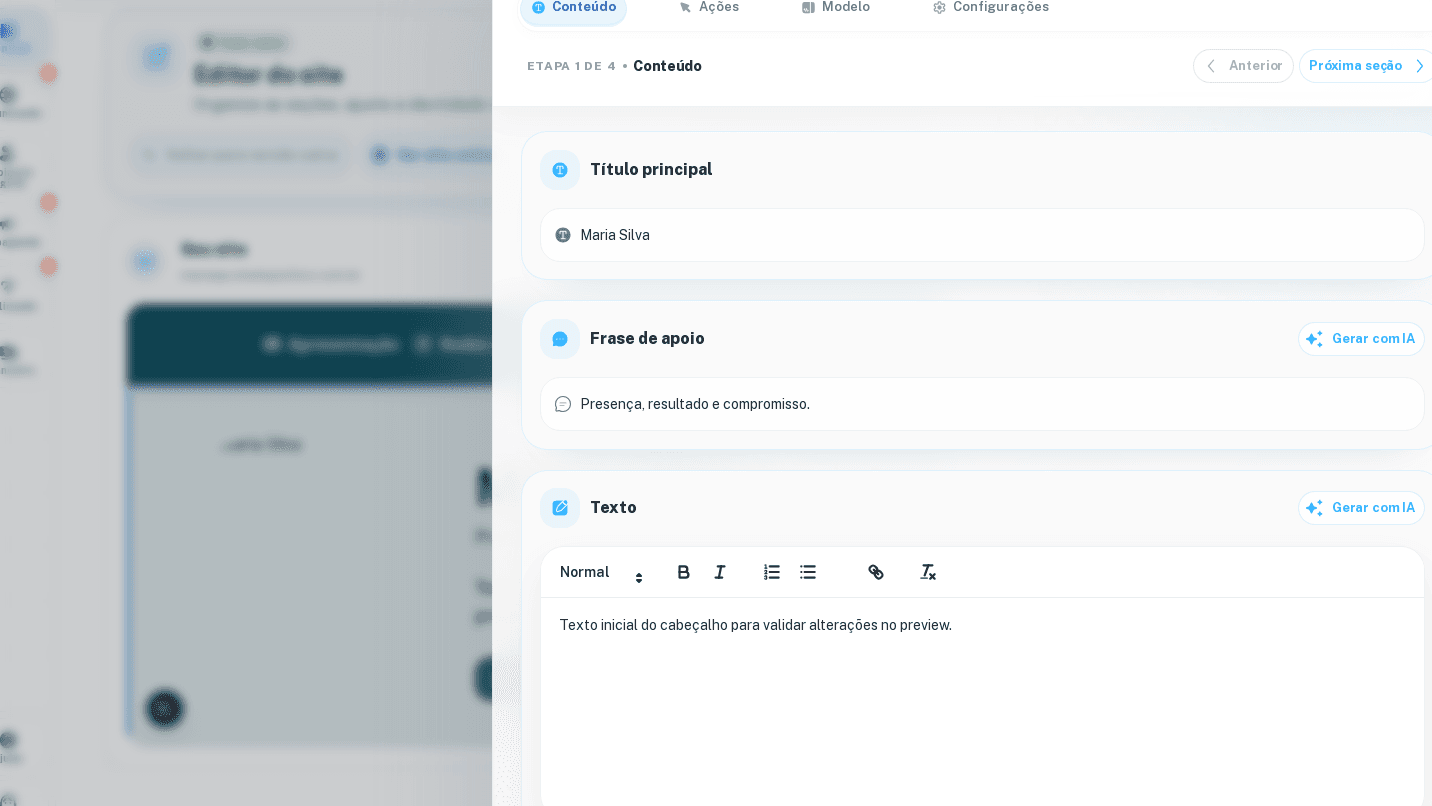Open the Normal paragraph style dropdown

pyautogui.click(x=602, y=573)
